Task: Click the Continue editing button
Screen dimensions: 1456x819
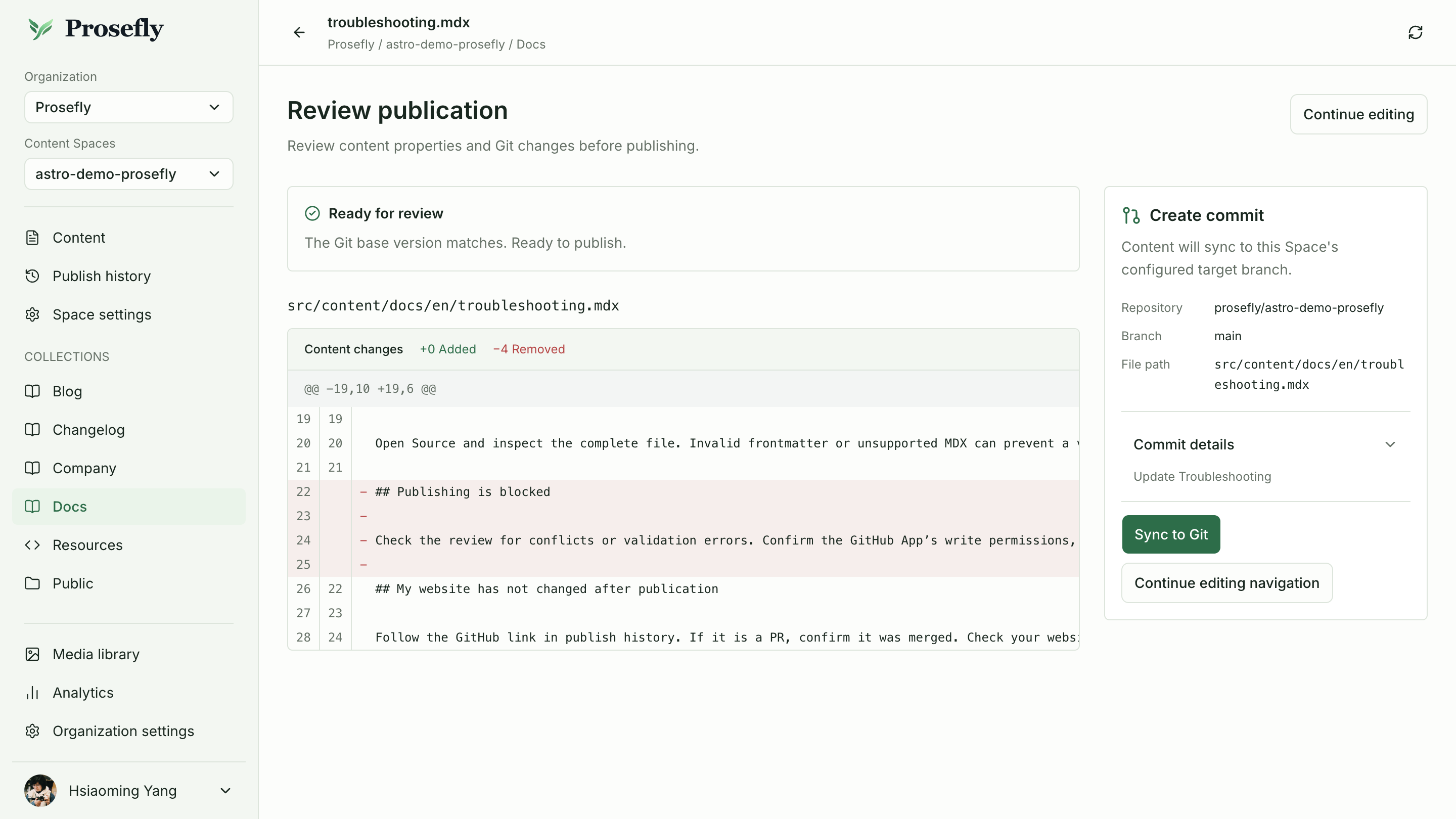Action: point(1358,114)
